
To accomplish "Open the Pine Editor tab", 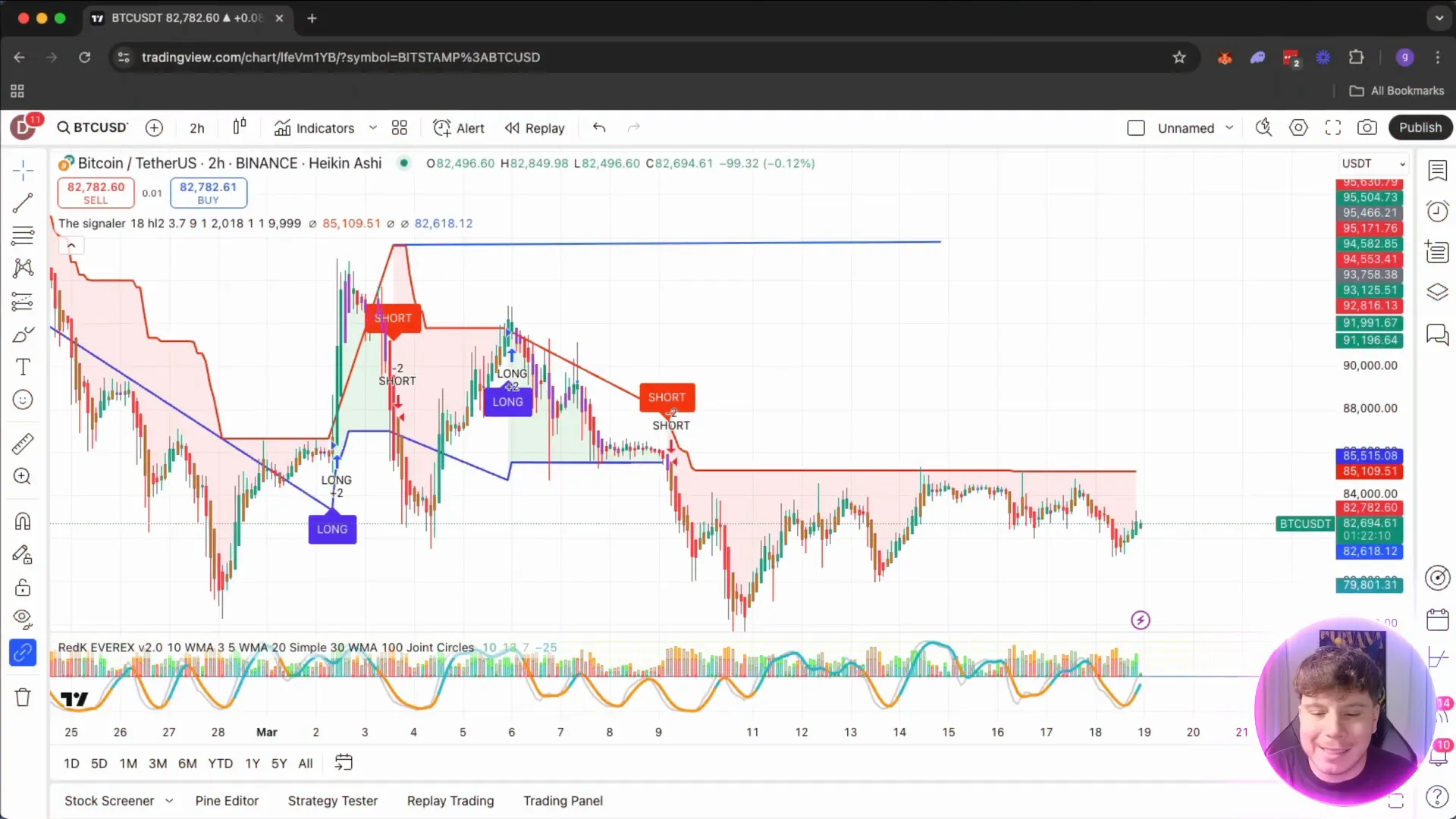I will (227, 801).
